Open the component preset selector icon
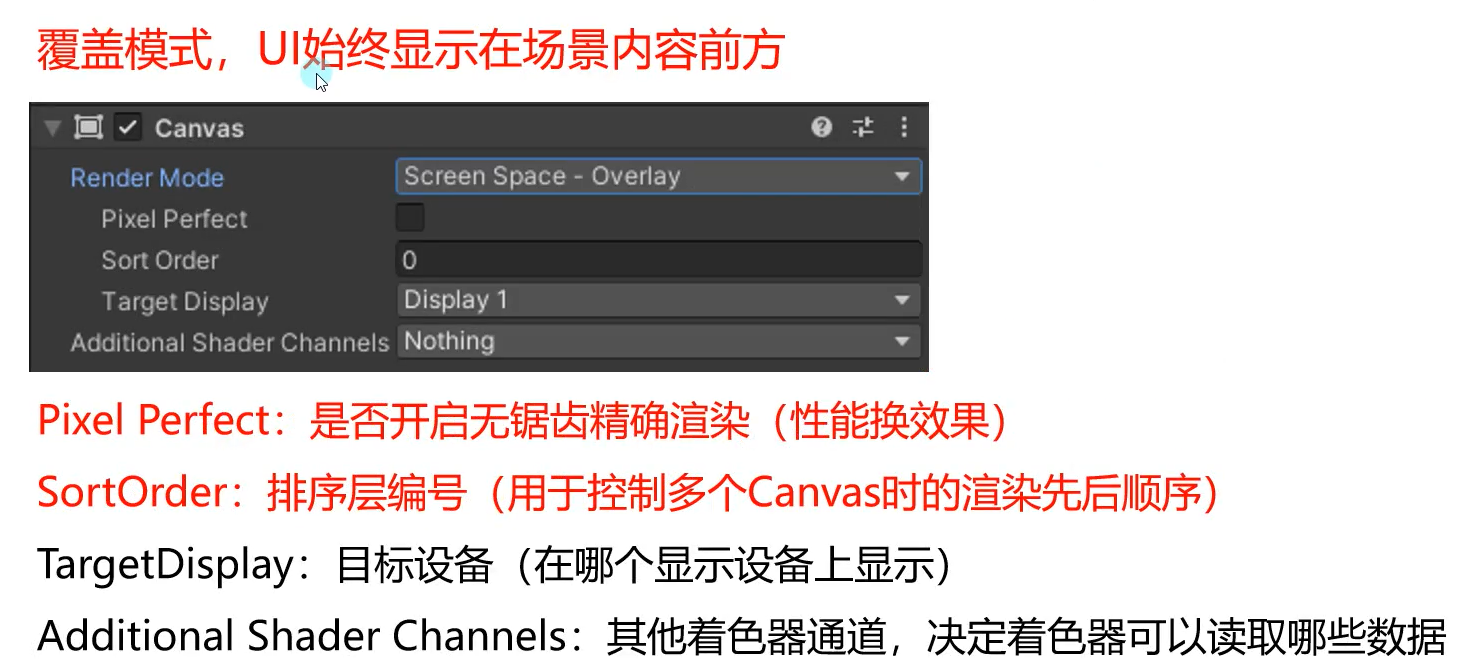 tap(862, 127)
